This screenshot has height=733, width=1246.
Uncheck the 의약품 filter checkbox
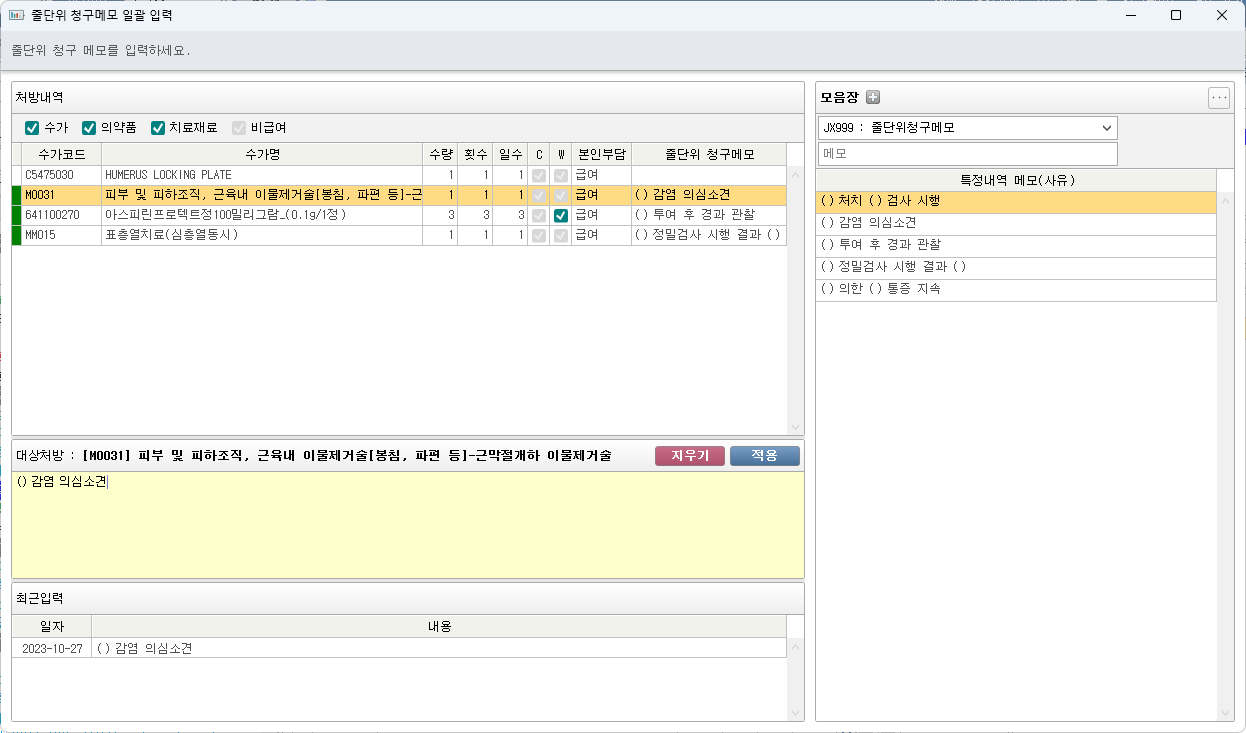89,128
